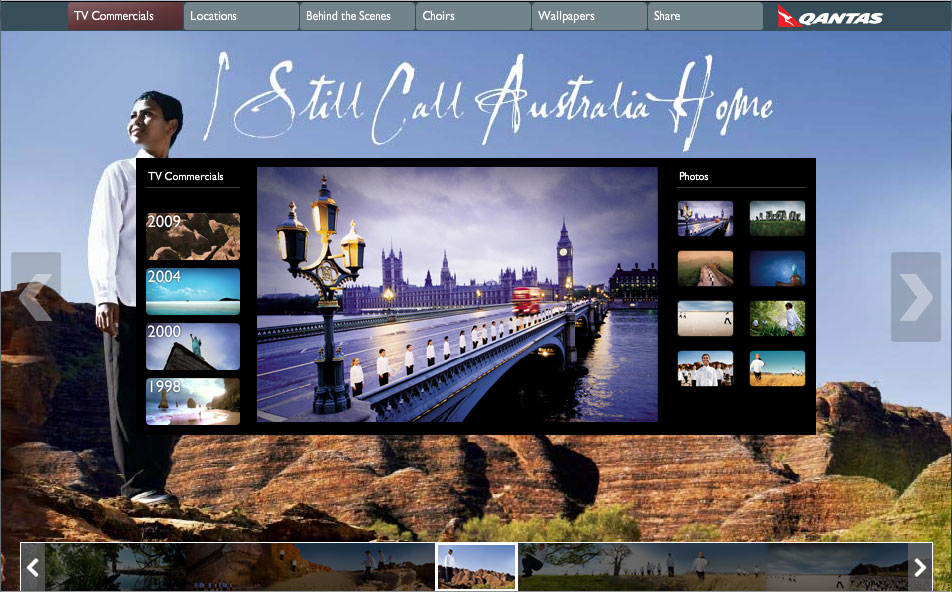
Task: Select the Westminster Bridge photo thumbnail
Action: click(706, 219)
